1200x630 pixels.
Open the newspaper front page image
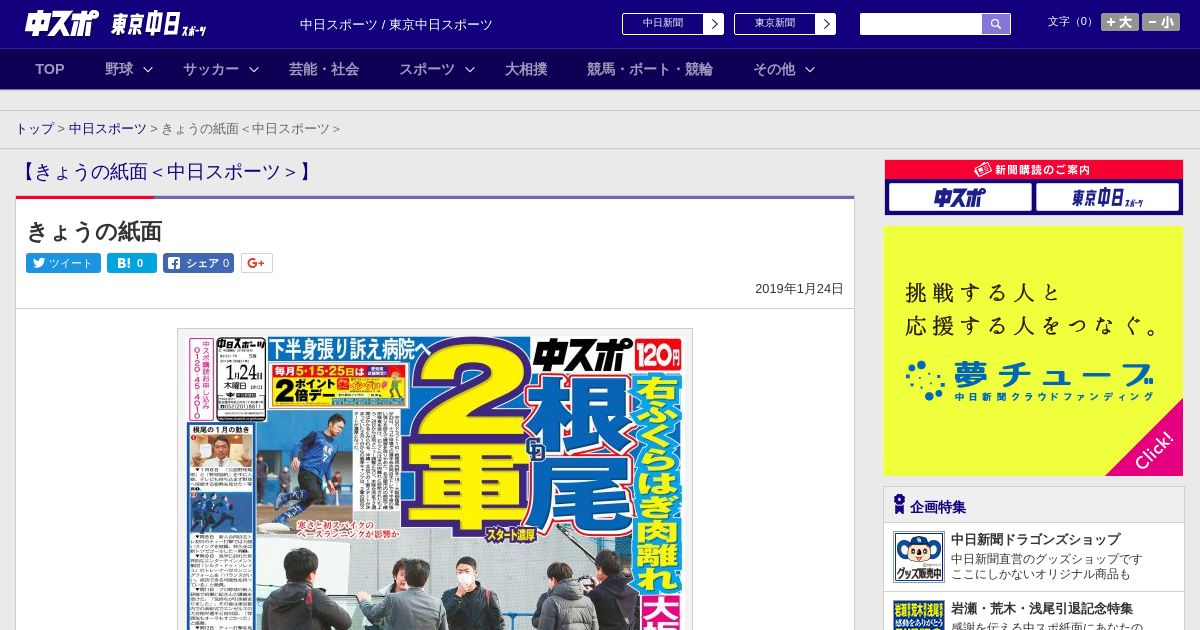tap(435, 479)
